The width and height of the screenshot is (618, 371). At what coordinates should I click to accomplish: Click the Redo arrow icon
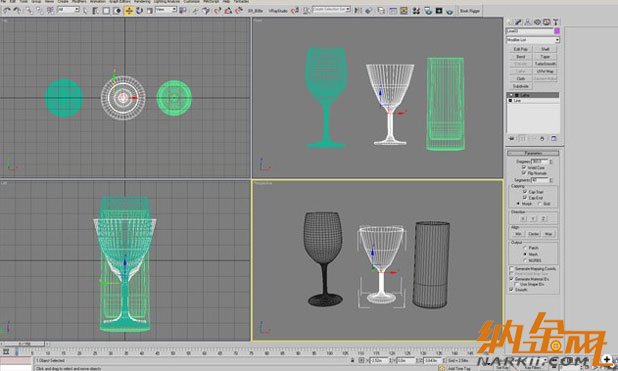[x=17, y=11]
